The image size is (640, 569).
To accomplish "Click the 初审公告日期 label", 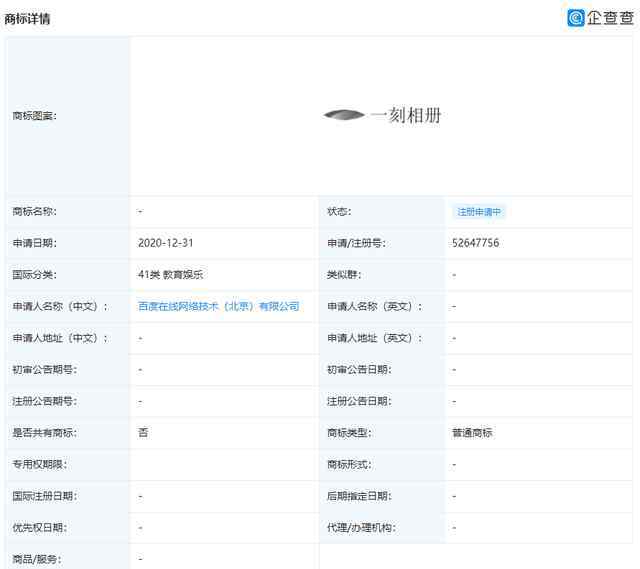I will pyautogui.click(x=360, y=369).
